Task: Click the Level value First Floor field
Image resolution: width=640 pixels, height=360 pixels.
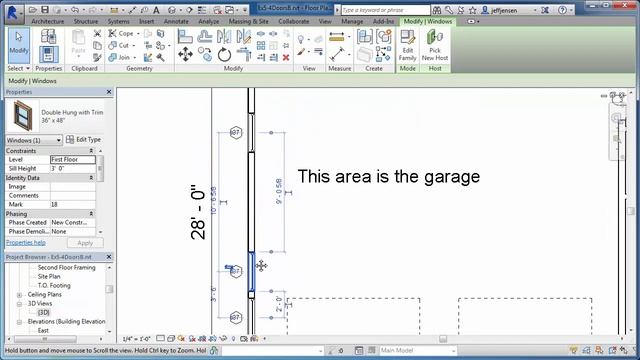Action: (x=73, y=160)
